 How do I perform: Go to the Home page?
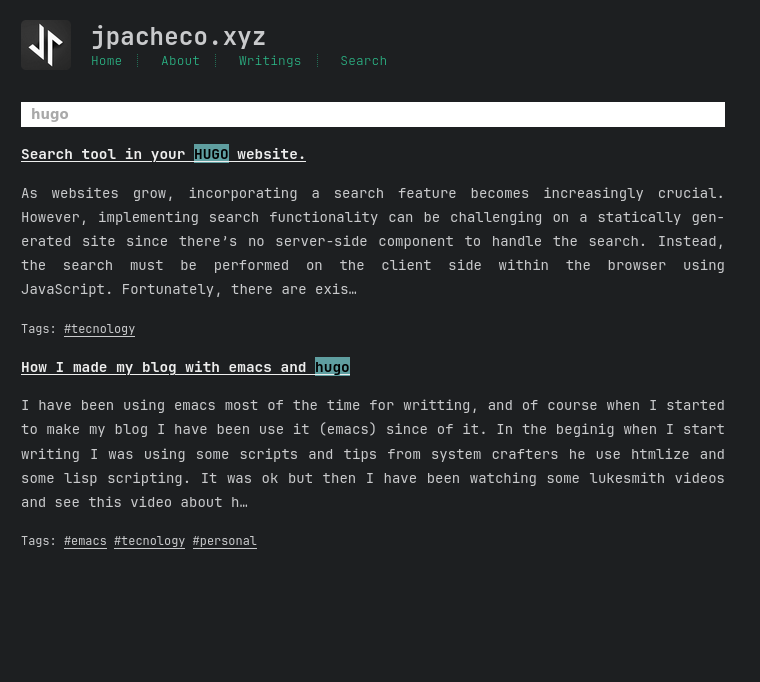tap(106, 61)
